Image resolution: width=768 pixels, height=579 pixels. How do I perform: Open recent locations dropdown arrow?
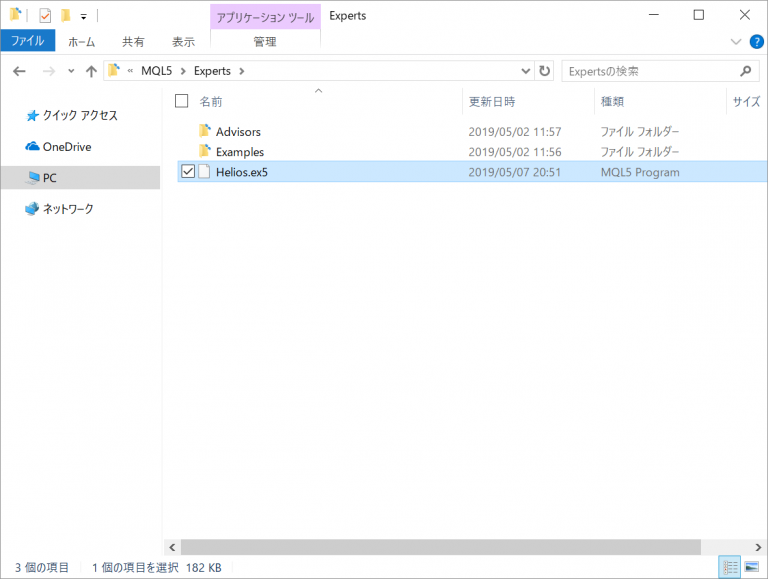pos(70,71)
